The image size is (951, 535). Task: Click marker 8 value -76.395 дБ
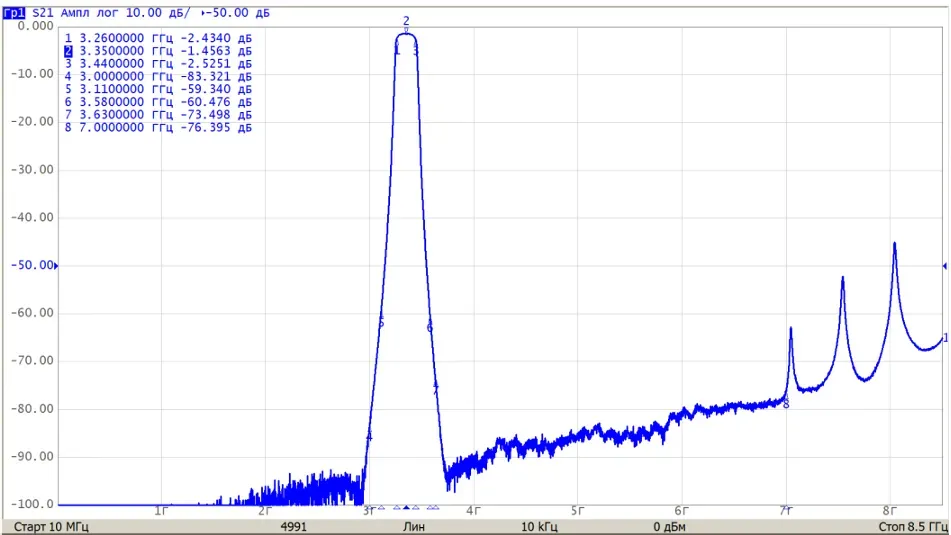point(216,127)
